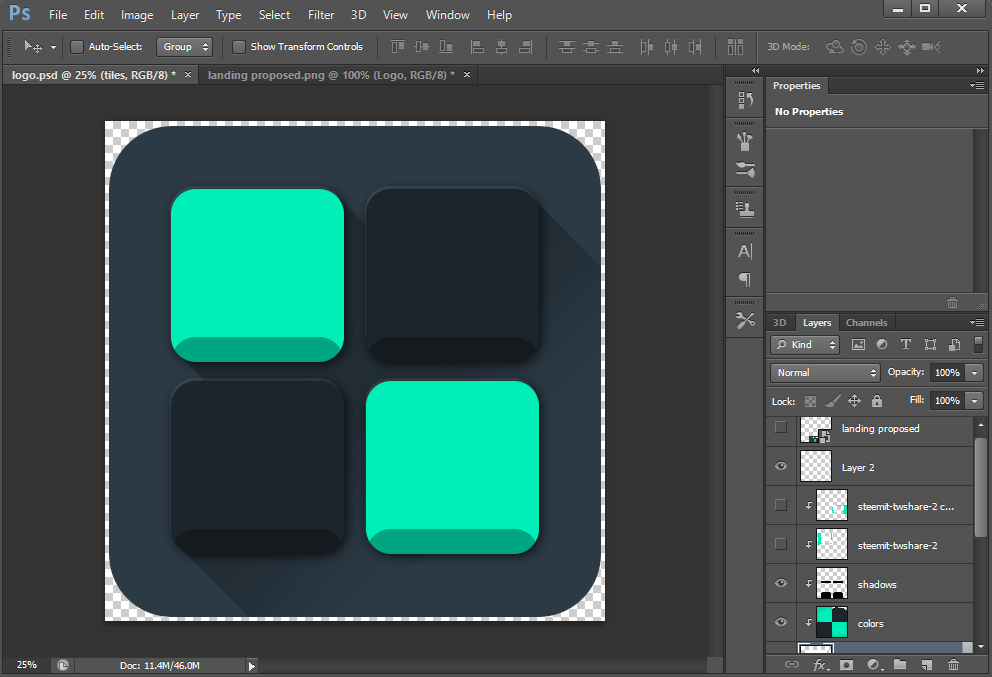Screen dimensions: 992x677
Task: Click the lock all padlock icon
Action: pyautogui.click(x=877, y=401)
